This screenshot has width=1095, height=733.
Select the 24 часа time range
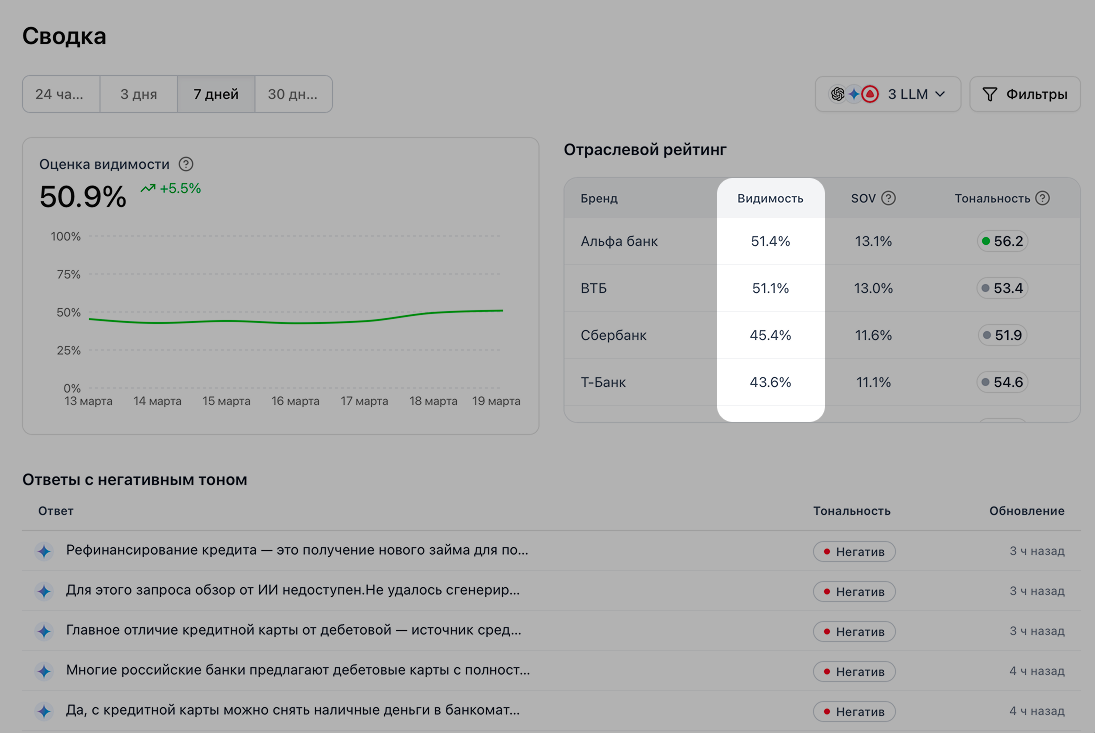click(60, 94)
